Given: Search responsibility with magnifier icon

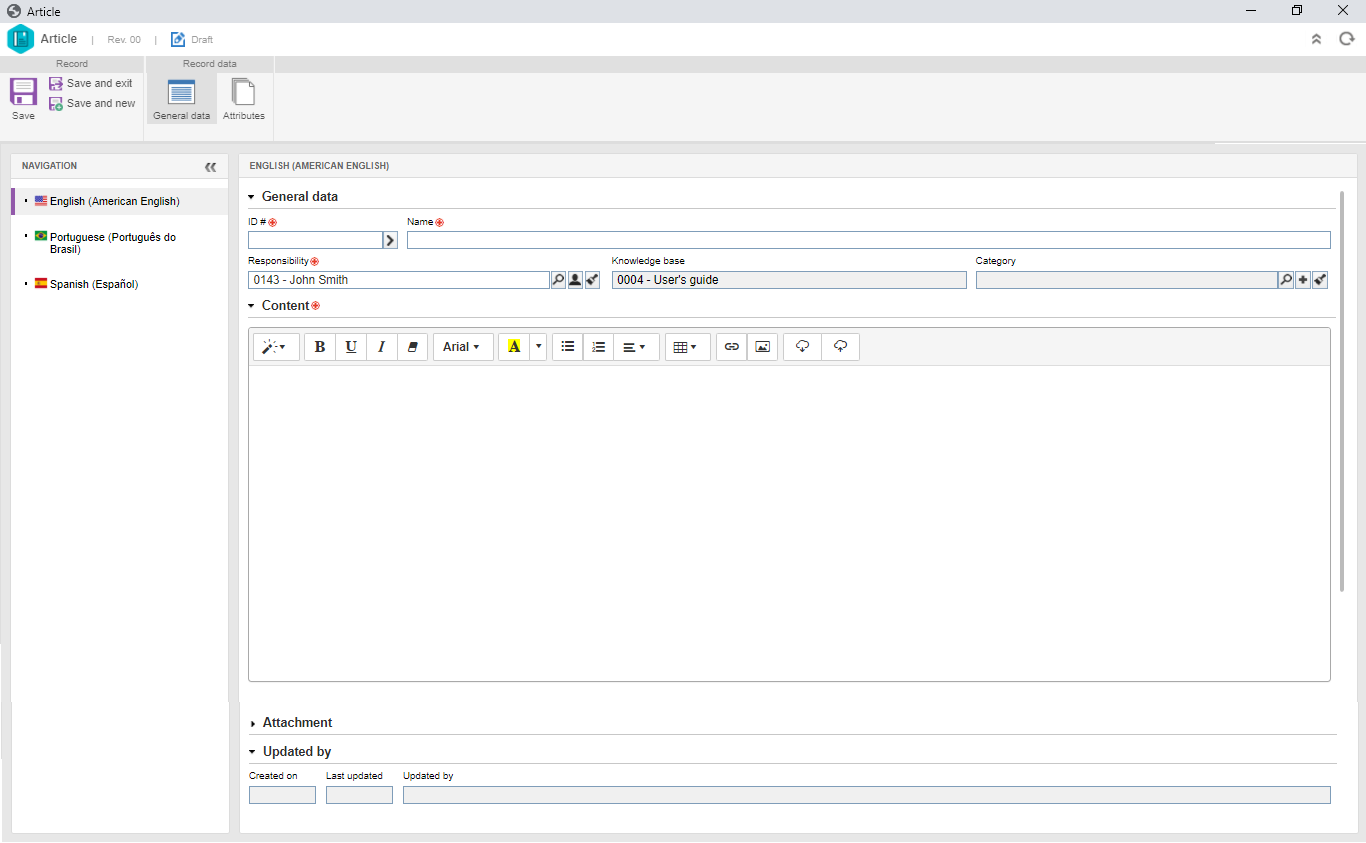Looking at the screenshot, I should pos(559,280).
